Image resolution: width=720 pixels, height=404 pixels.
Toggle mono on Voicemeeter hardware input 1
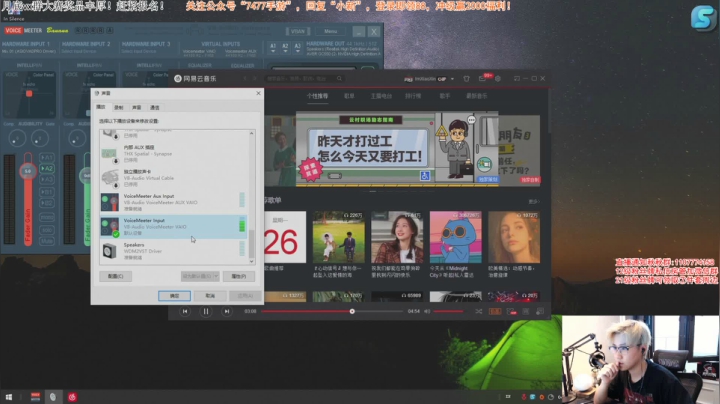click(x=47, y=217)
